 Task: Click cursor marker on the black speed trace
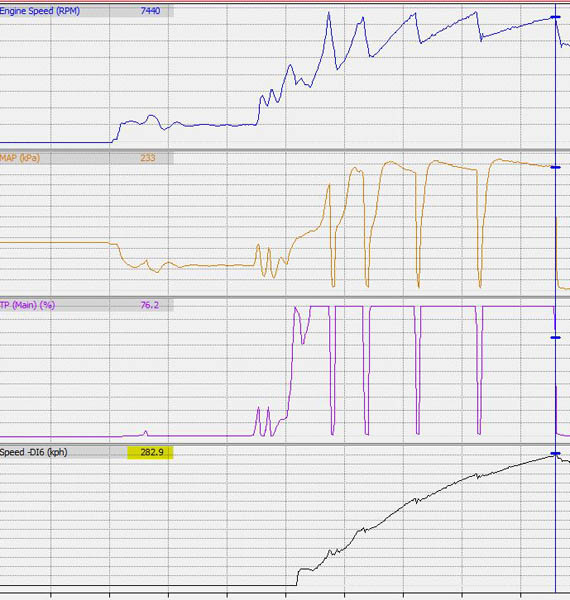555,454
